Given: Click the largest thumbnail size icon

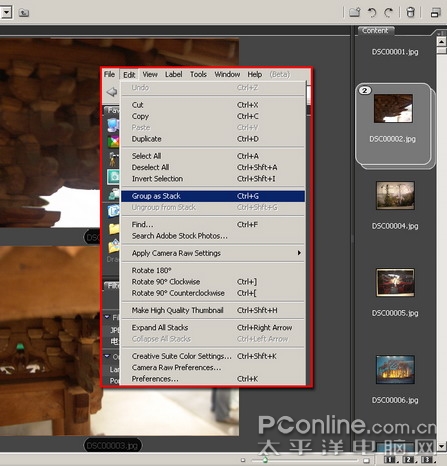Looking at the screenshot, I should 366,460.
